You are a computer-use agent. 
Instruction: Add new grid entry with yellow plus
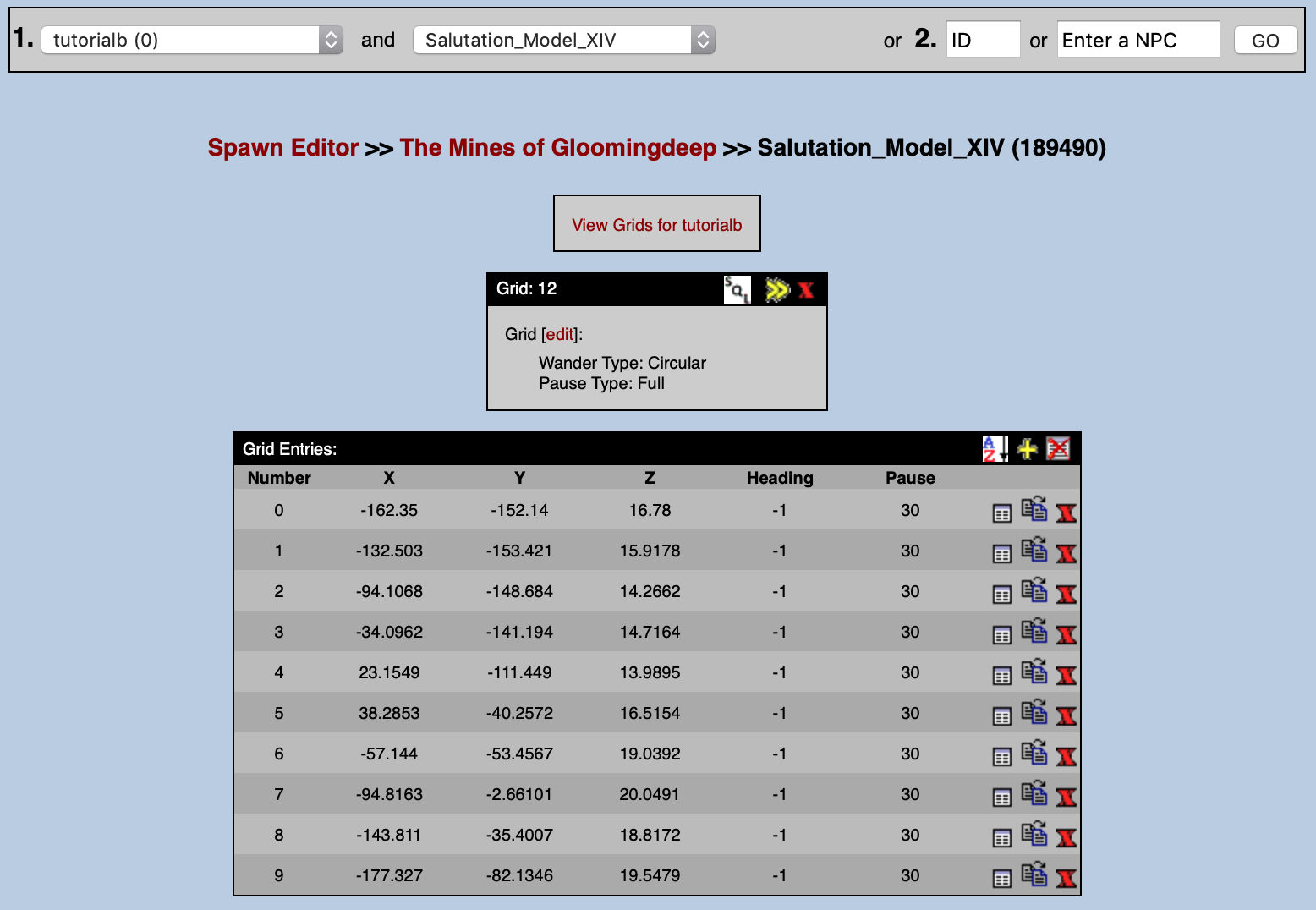[x=1027, y=449]
